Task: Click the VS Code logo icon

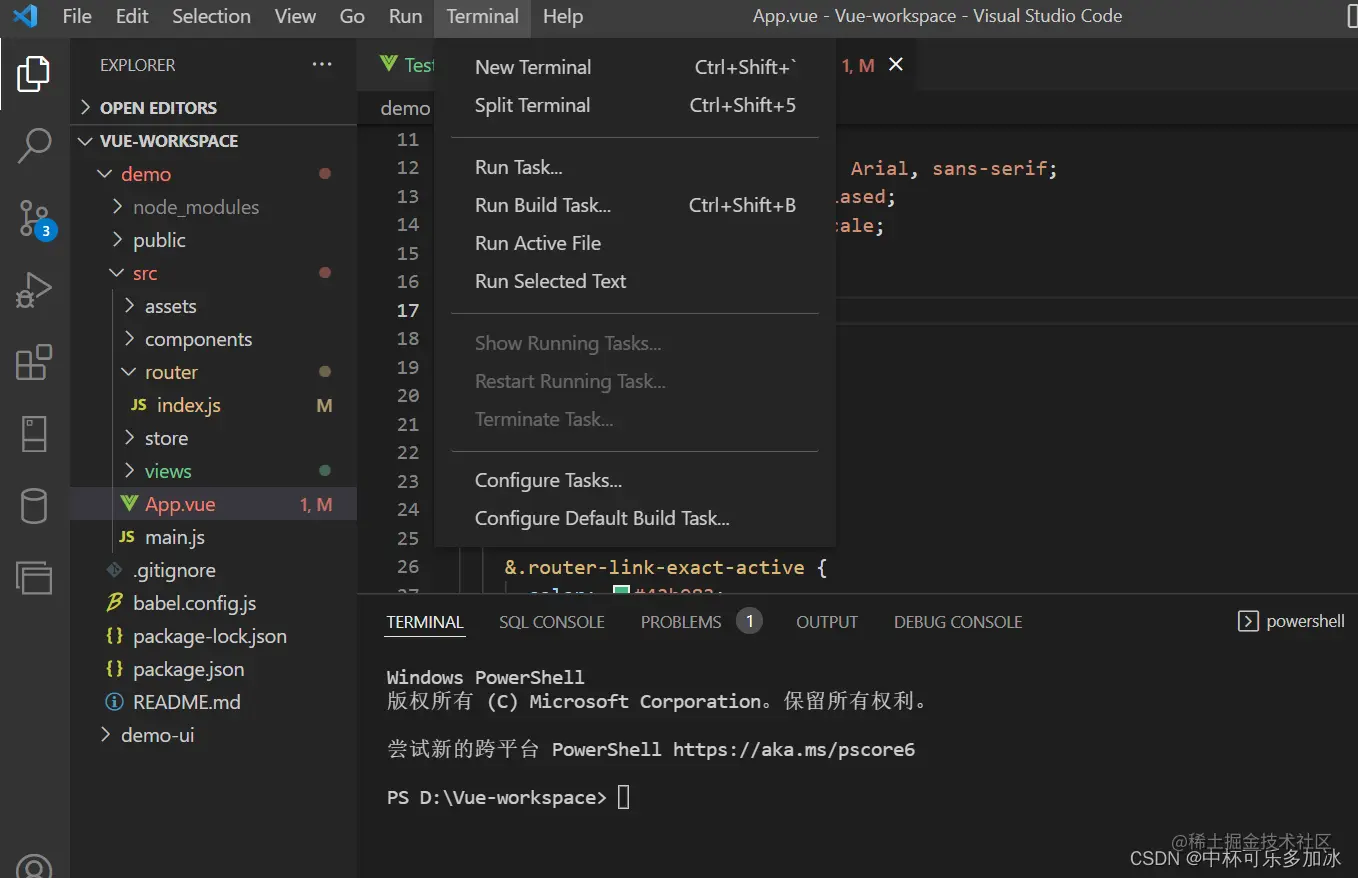Action: (x=25, y=16)
